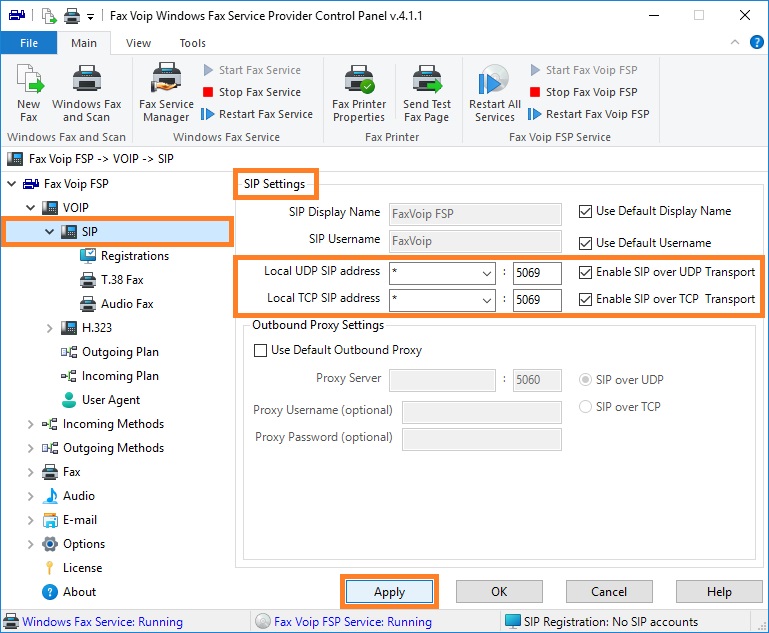The image size is (769, 633).
Task: Stop Fax Service via red square
Action: [208, 92]
